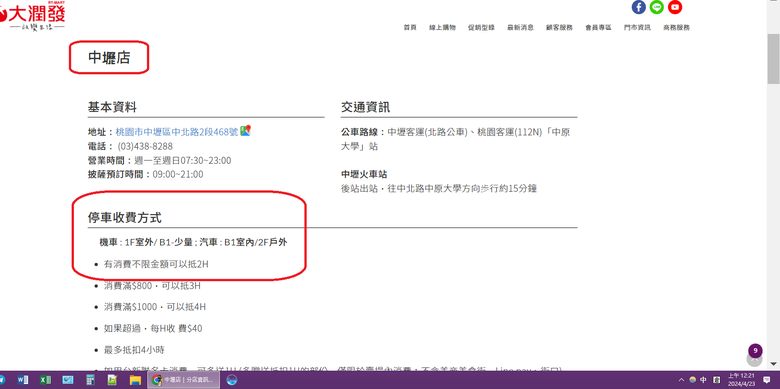This screenshot has height=389, width=780.
Task: Click the bullet 消費滿$800，可以抵3H
Action: click(x=152, y=286)
